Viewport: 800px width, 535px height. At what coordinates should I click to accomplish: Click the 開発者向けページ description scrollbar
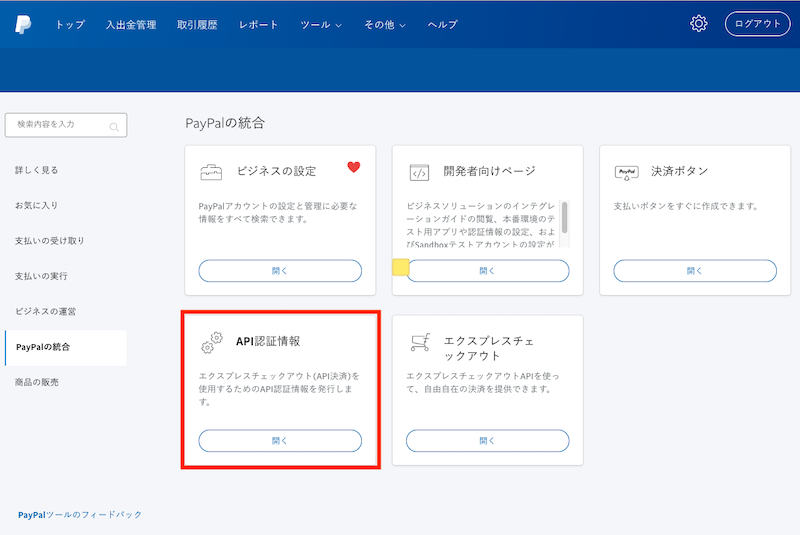564,217
